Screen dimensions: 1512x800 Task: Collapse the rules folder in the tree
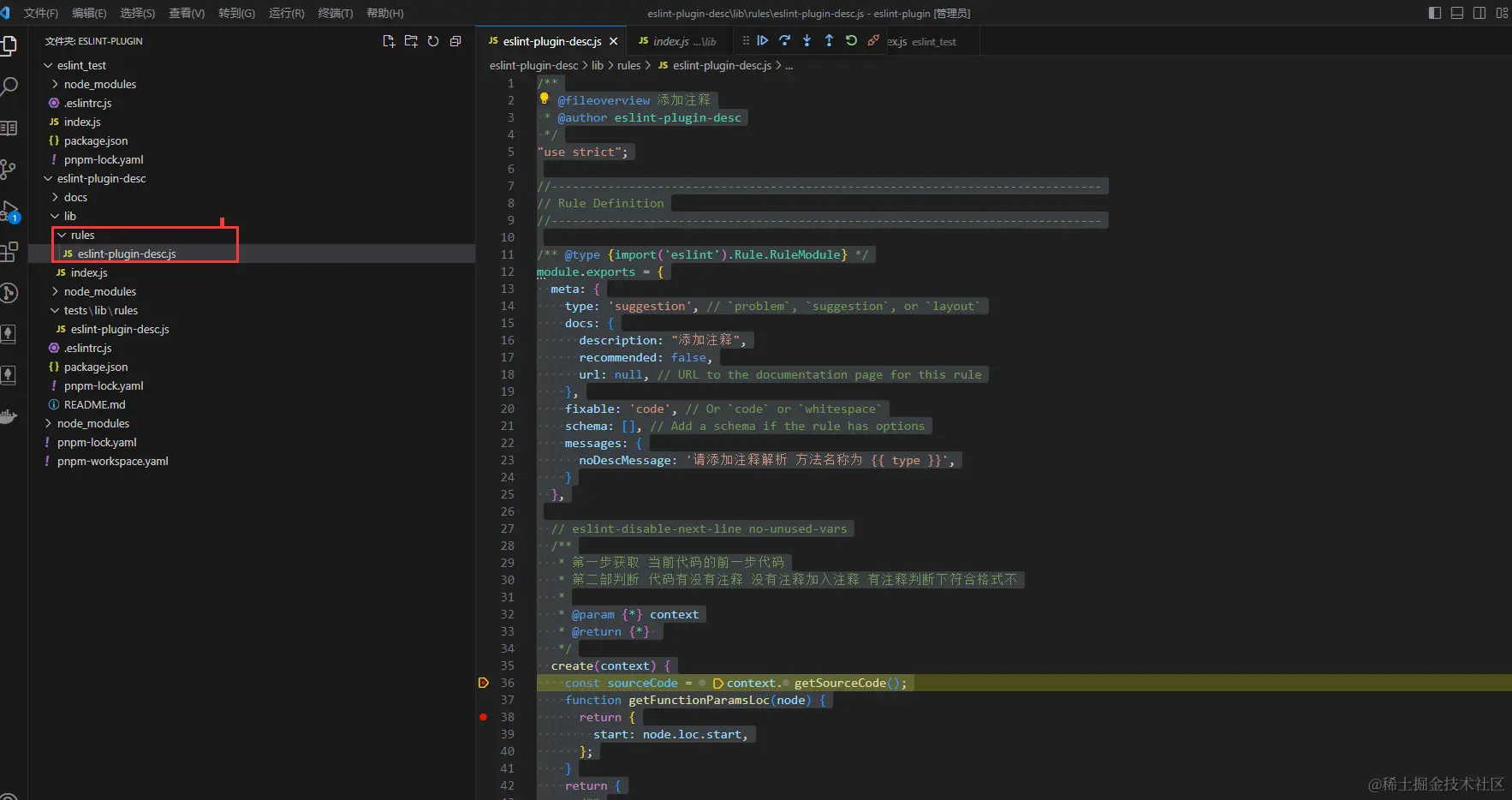pyautogui.click(x=62, y=235)
